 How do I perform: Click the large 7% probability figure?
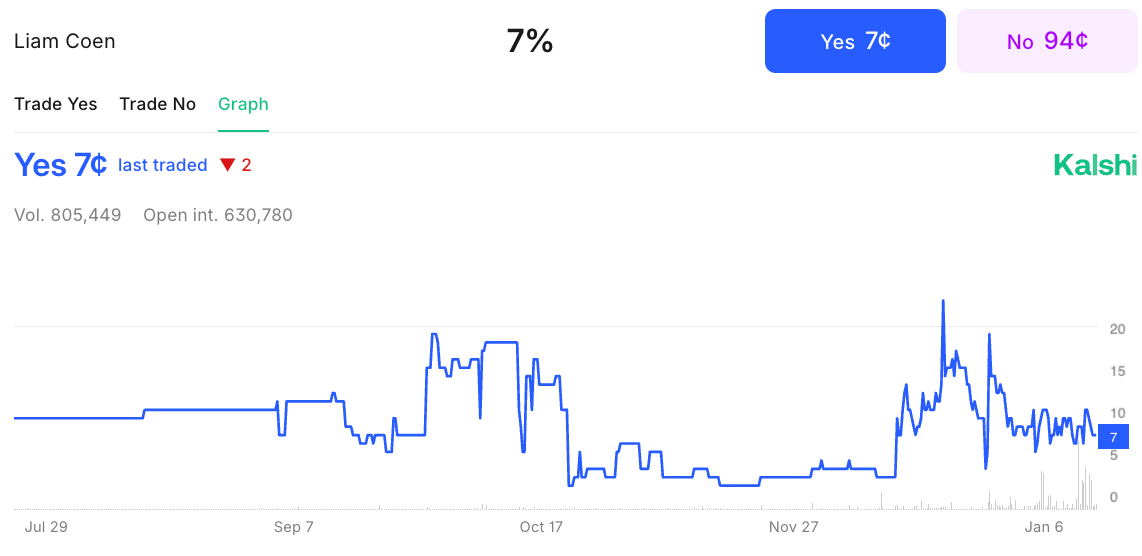click(x=529, y=41)
